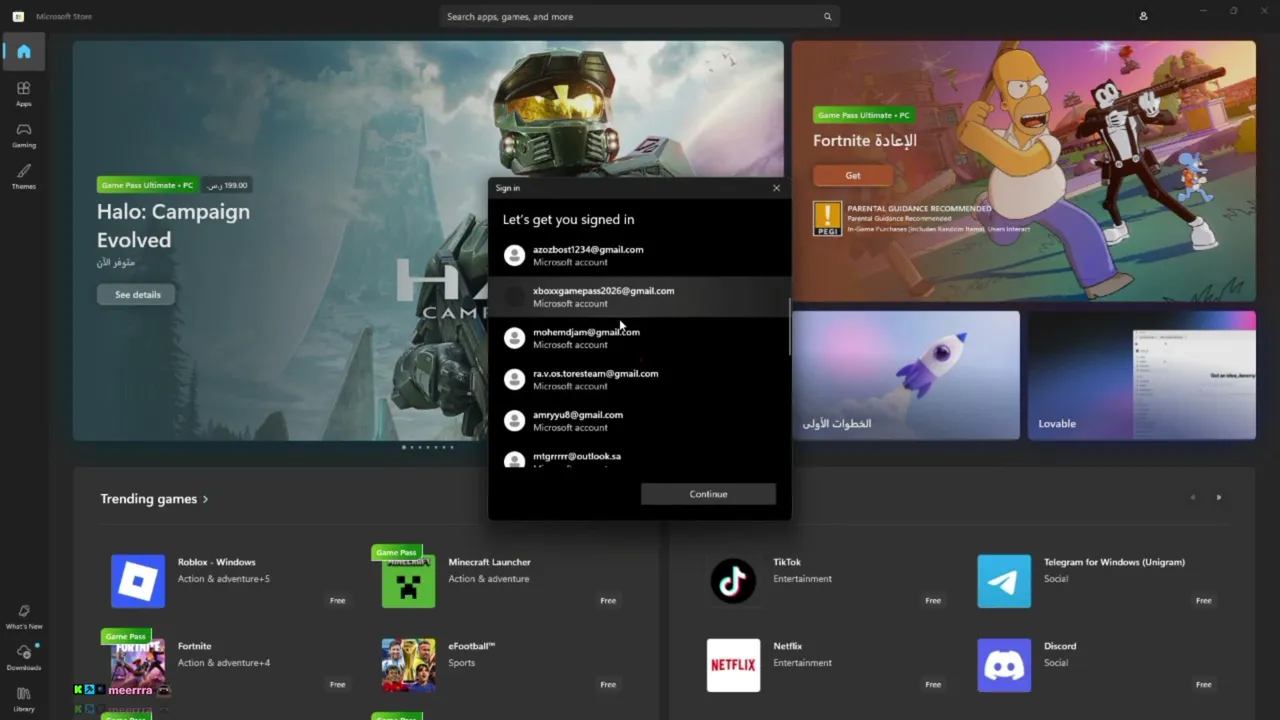Select the amryyu8@gmail.com account

coord(639,421)
